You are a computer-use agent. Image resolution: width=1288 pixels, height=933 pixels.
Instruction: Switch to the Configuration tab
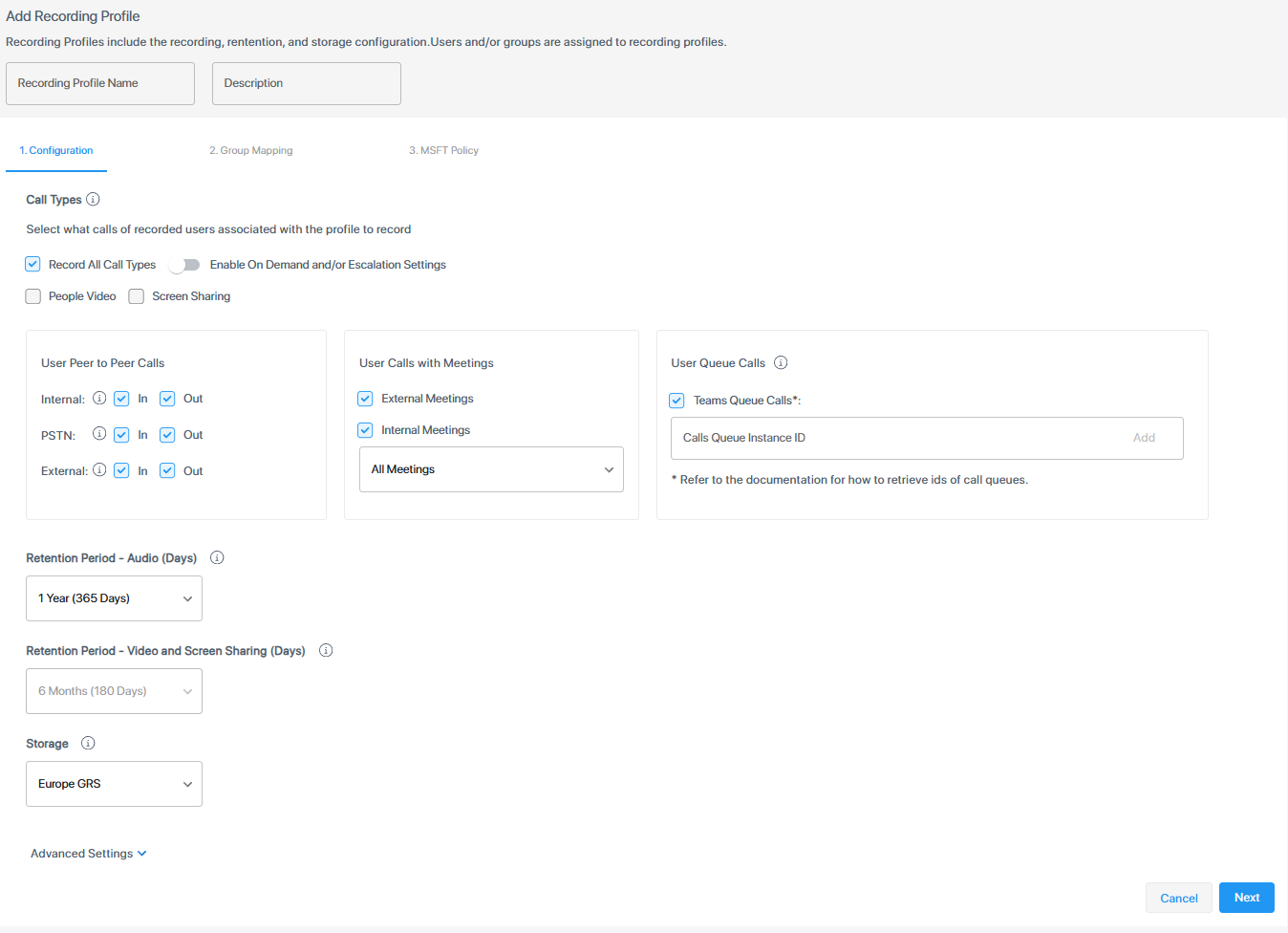click(x=56, y=151)
